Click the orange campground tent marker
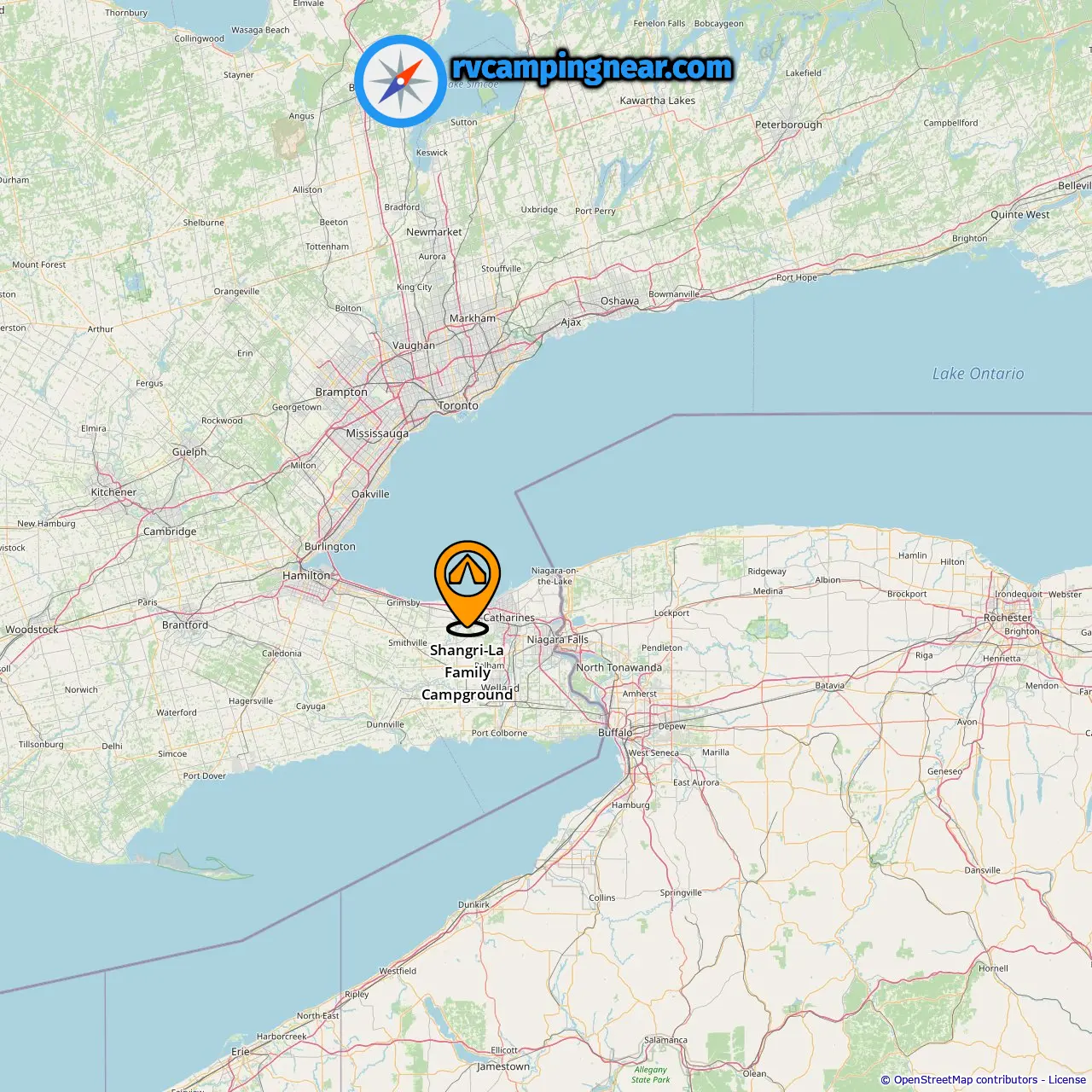The width and height of the screenshot is (1092, 1092). pos(468,588)
